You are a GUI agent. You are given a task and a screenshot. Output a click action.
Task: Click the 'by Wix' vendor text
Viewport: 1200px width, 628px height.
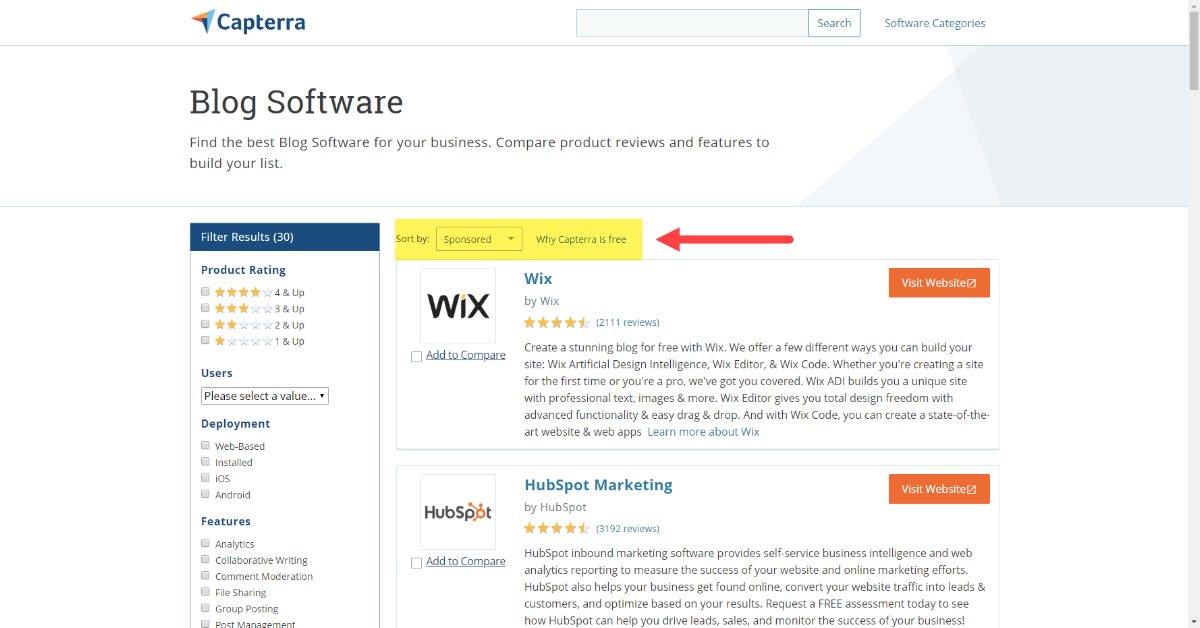[x=542, y=301]
